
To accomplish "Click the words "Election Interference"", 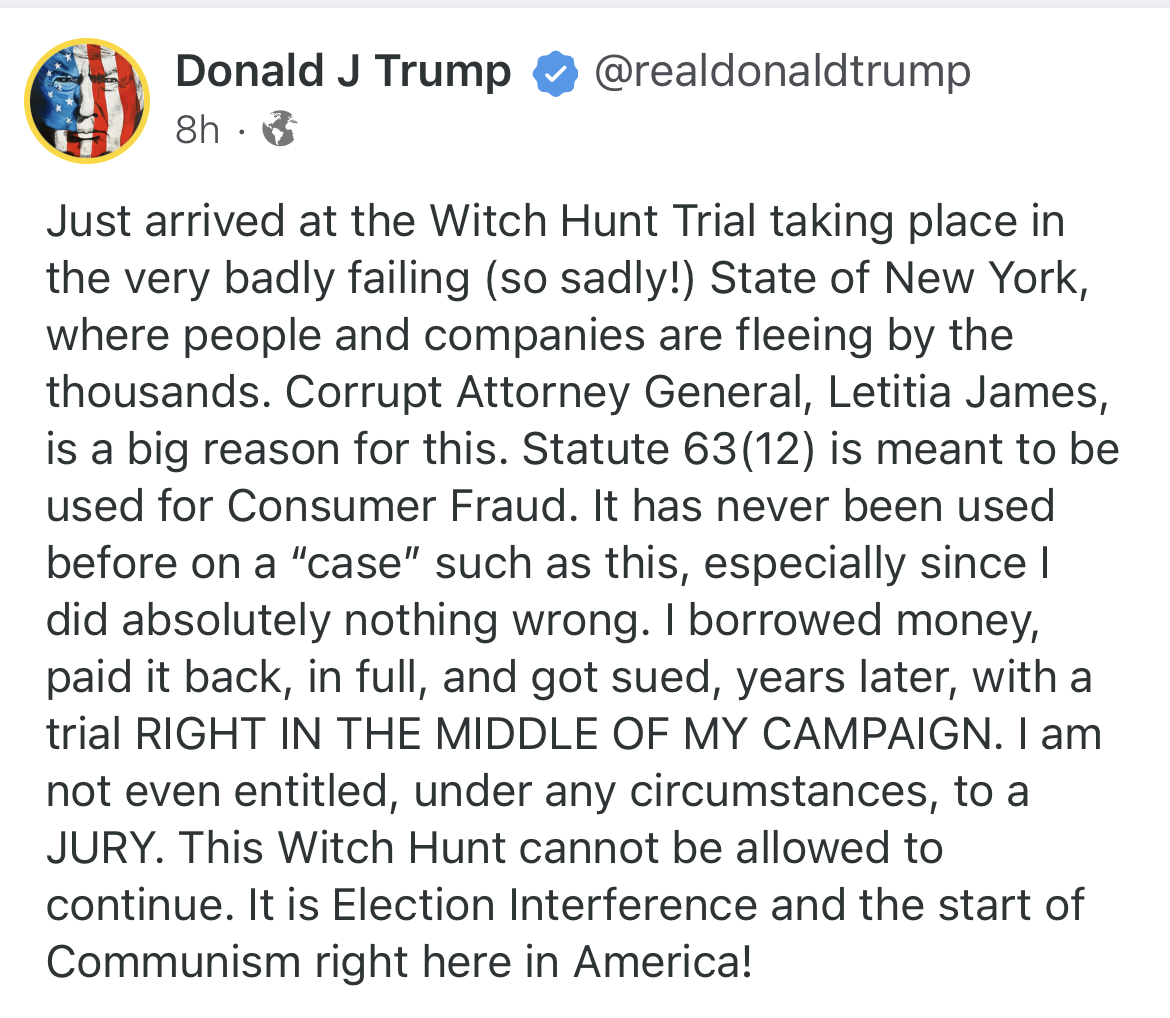I will click(x=545, y=906).
